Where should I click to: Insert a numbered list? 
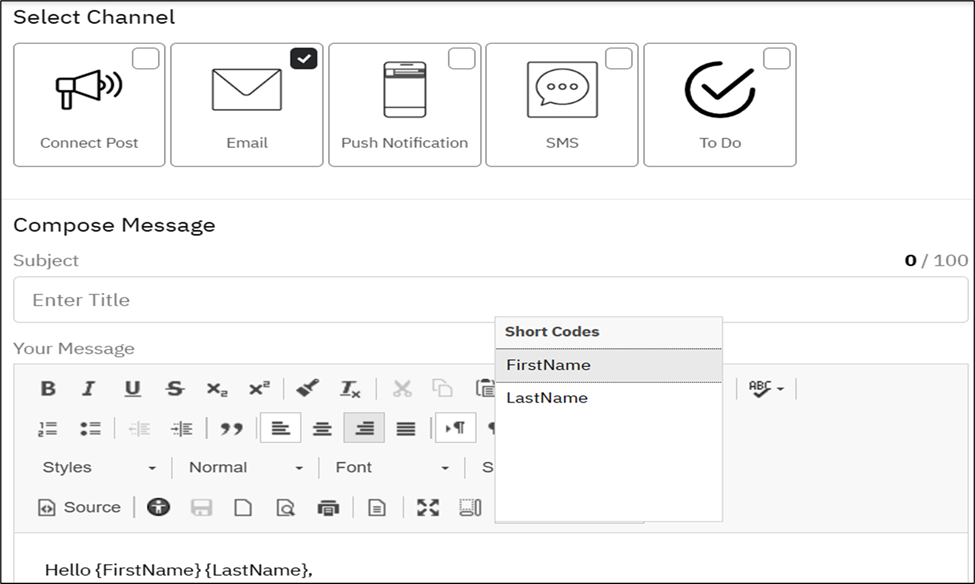pos(48,428)
